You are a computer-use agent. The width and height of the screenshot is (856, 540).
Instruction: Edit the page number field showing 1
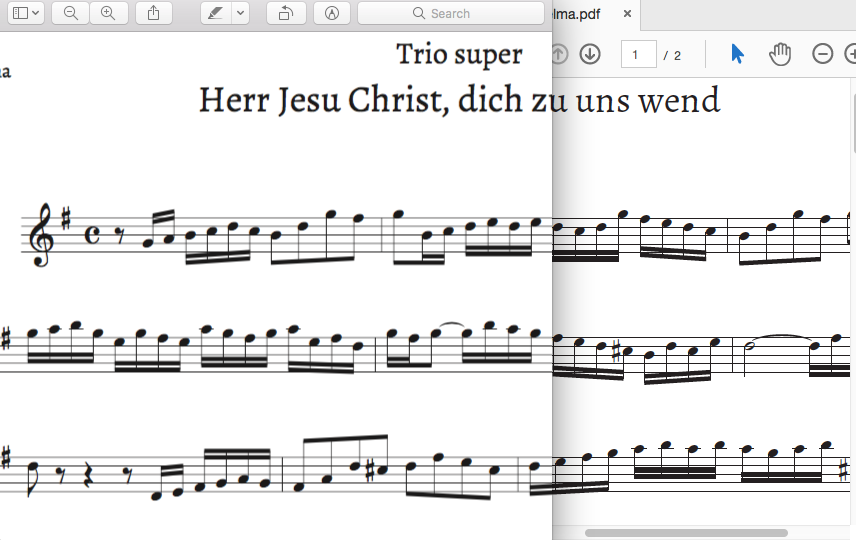(x=639, y=55)
